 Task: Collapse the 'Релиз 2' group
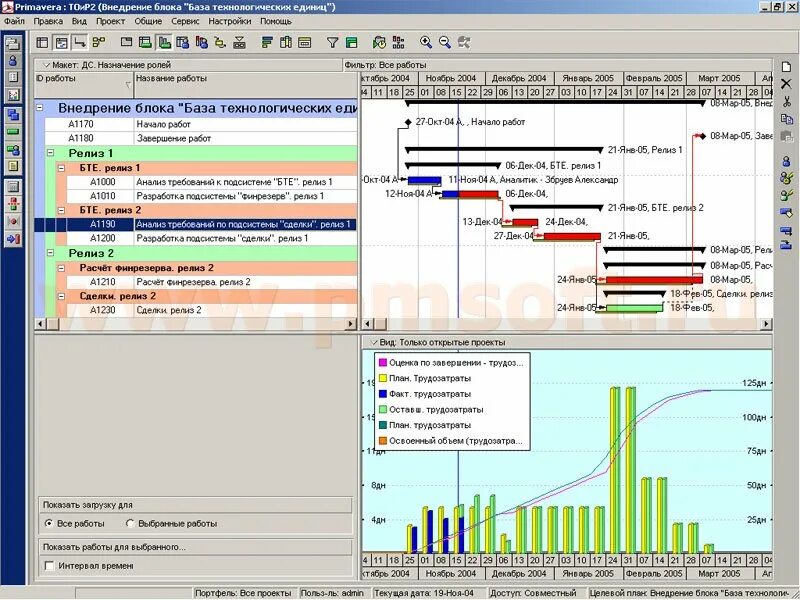(x=51, y=253)
